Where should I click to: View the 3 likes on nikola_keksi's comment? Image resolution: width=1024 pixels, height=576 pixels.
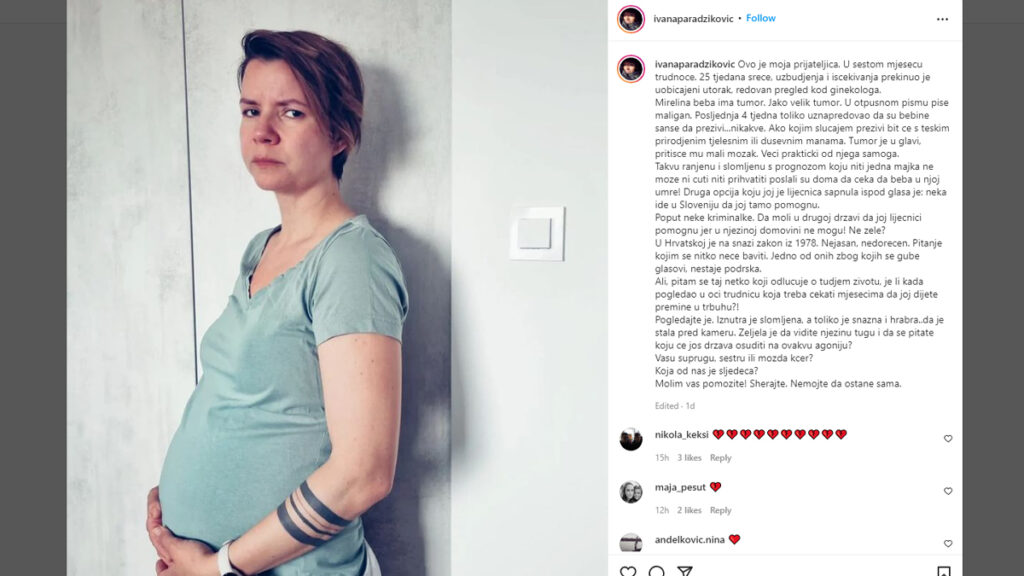click(689, 458)
